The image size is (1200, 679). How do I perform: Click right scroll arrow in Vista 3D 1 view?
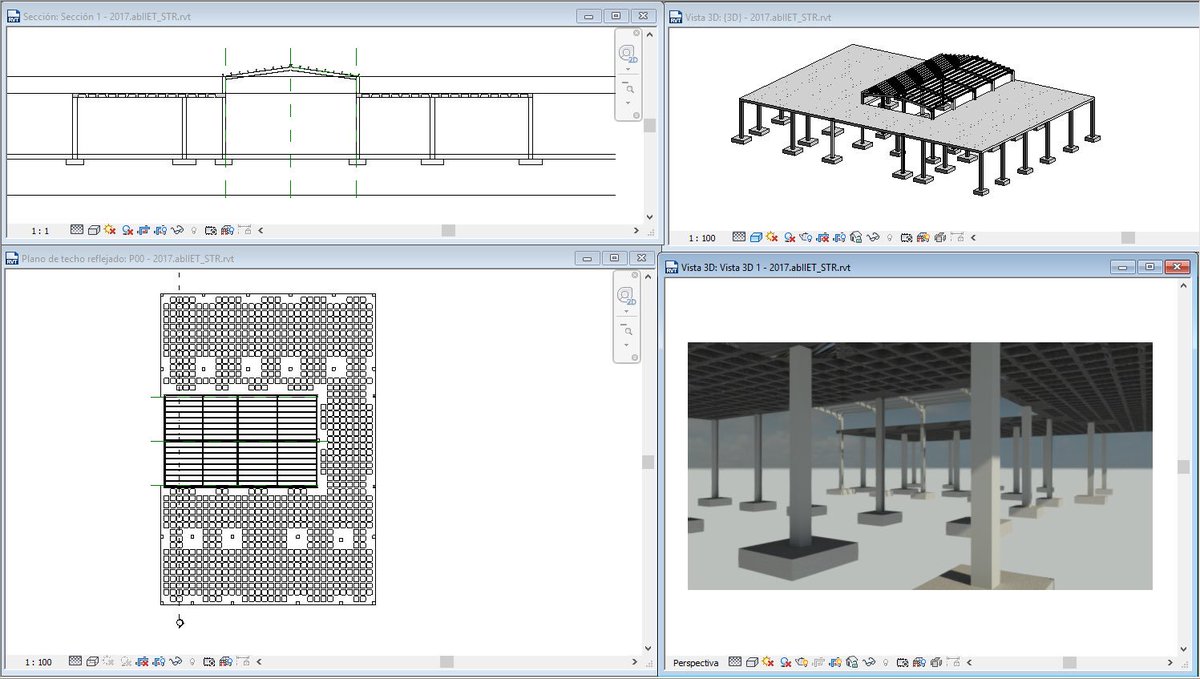click(1173, 663)
